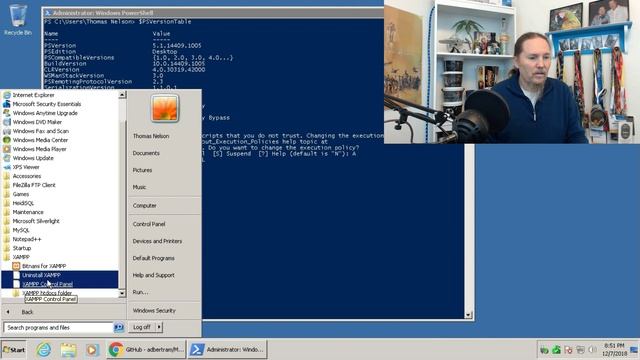Click the PowerShell window scroll down arrow
The image size is (640, 360).
pyautogui.click(x=469, y=315)
